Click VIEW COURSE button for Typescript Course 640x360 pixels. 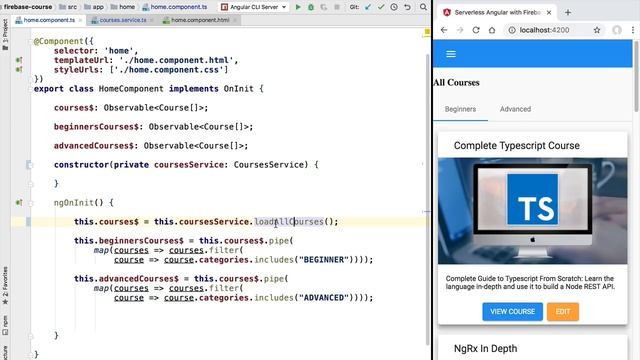513,312
